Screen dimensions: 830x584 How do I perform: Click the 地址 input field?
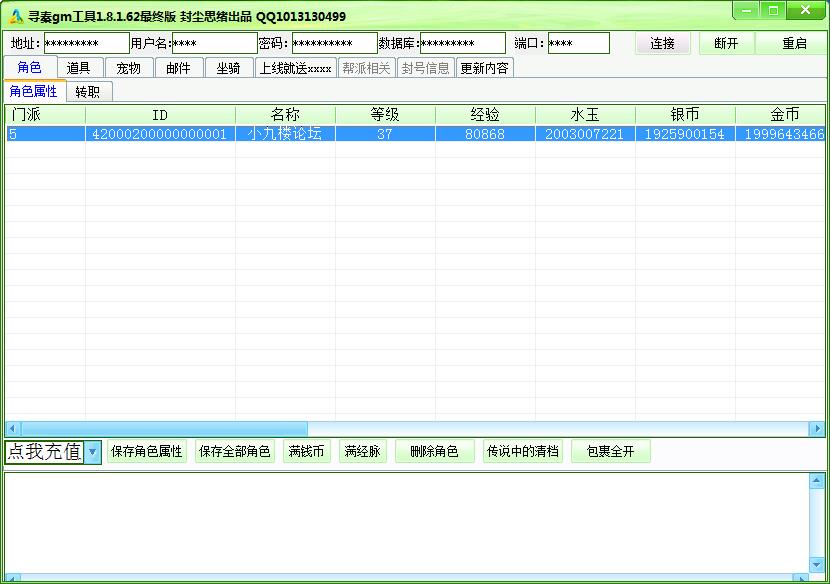coord(86,44)
